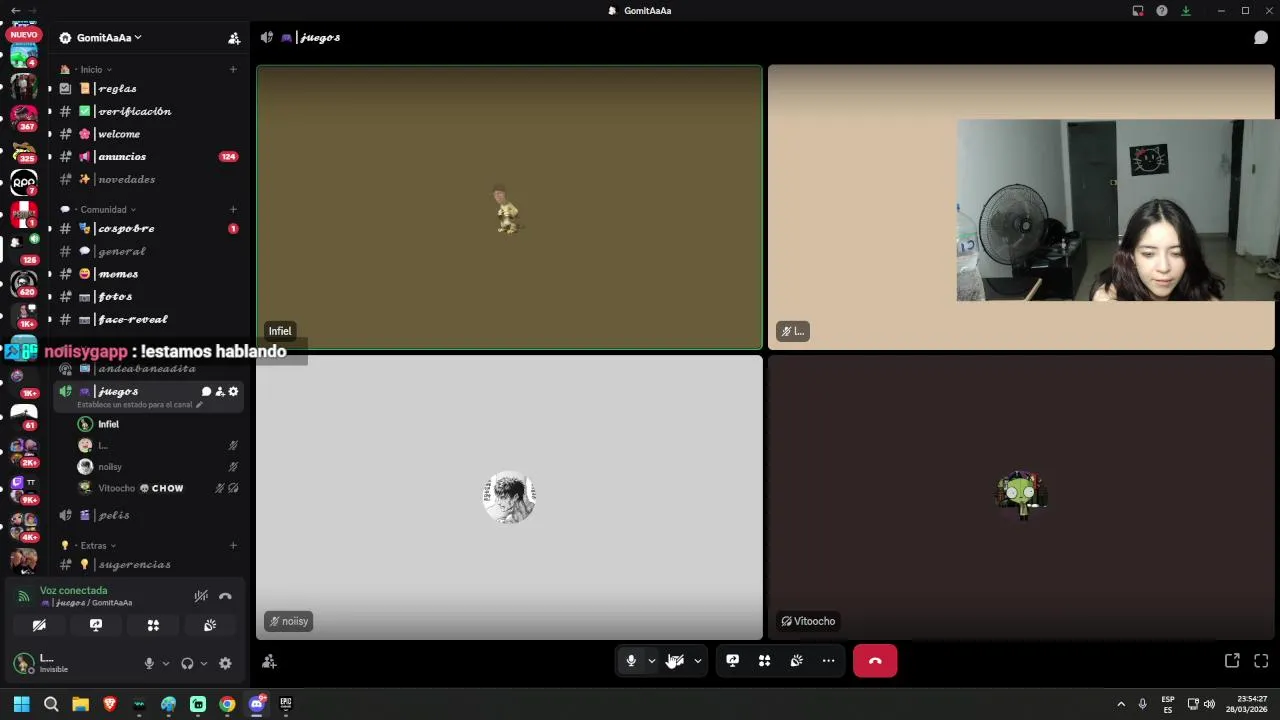Open output device arrow in user panel
1280x720 pixels.
[x=203, y=663]
